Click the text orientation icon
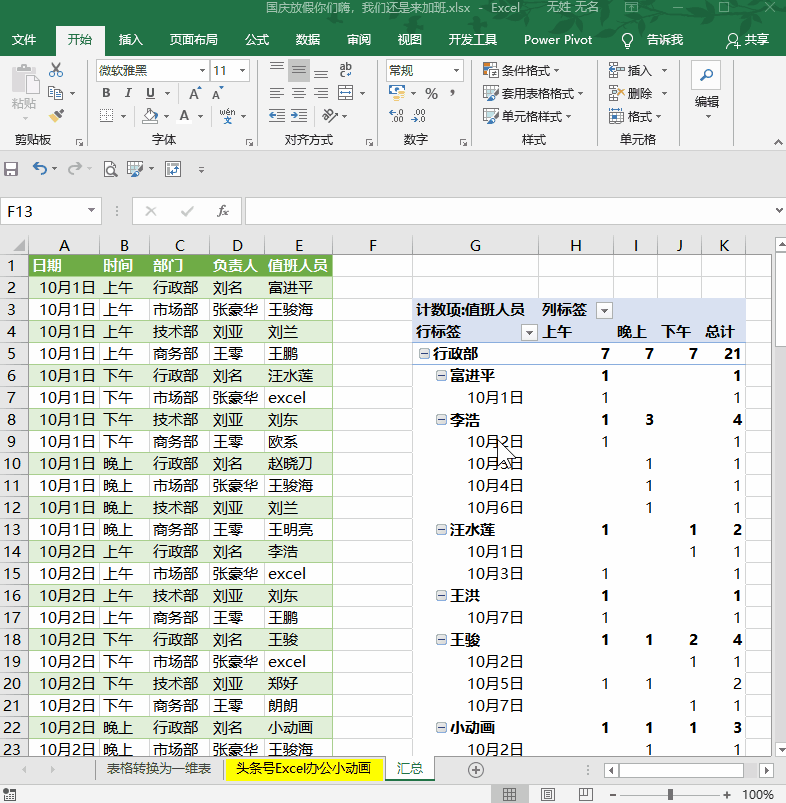Image resolution: width=786 pixels, height=803 pixels. pos(330,116)
